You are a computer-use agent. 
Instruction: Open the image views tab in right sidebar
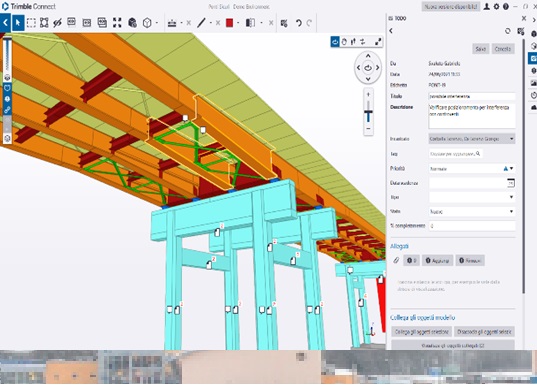click(x=534, y=83)
